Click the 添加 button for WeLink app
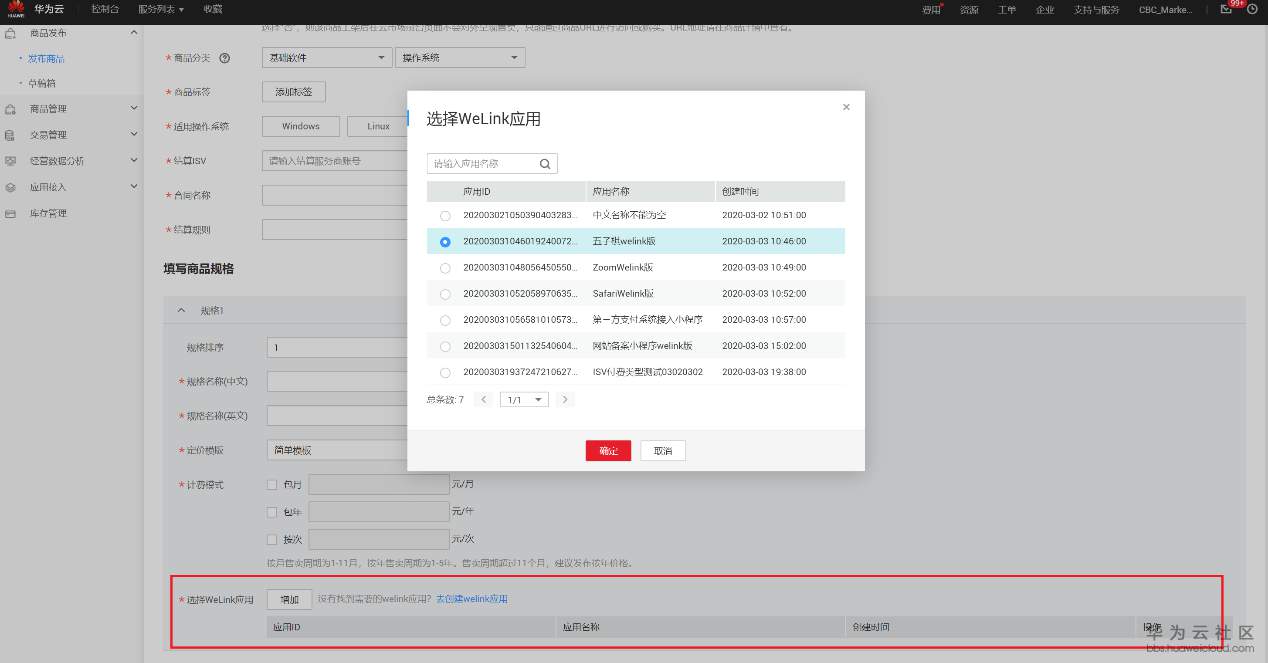 (x=290, y=600)
